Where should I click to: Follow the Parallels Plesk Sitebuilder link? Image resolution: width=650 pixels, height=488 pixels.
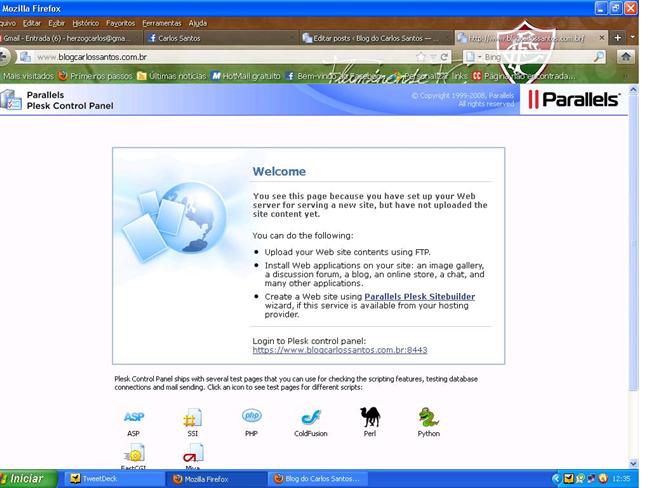pos(420,296)
